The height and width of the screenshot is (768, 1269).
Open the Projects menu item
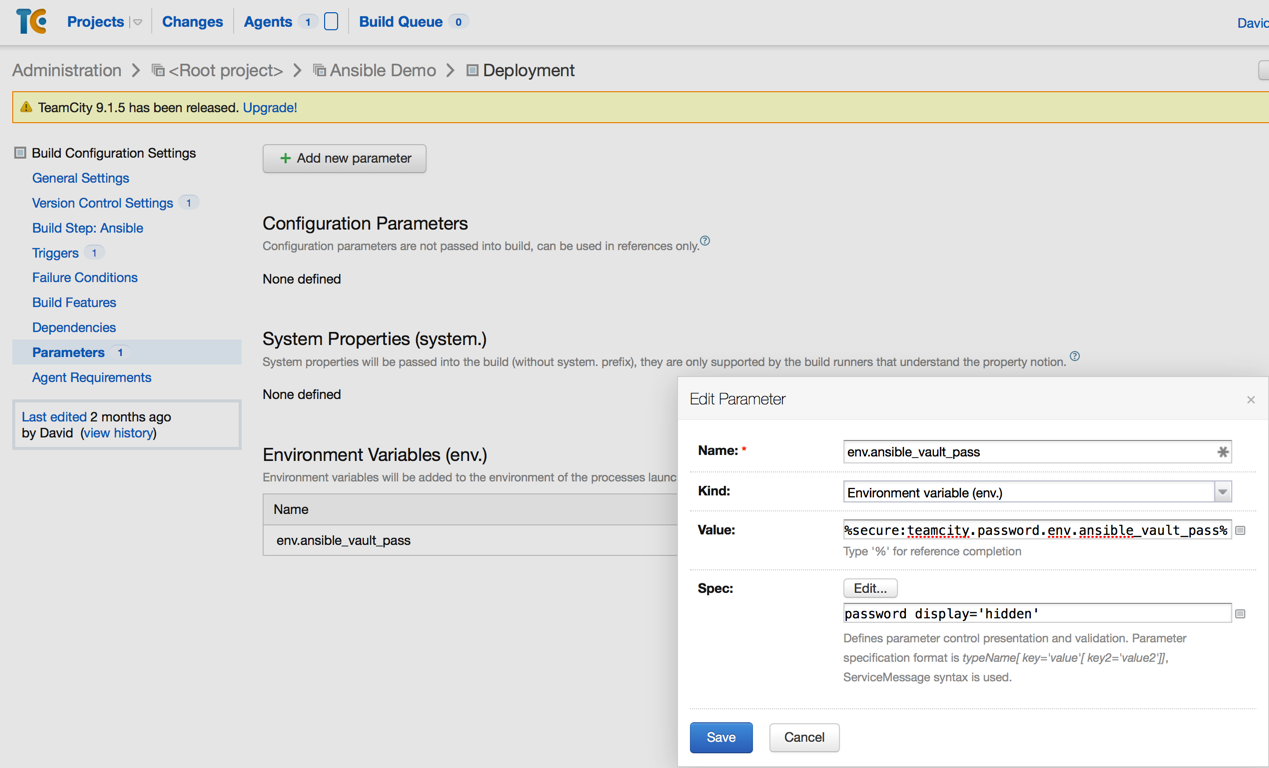click(x=95, y=21)
